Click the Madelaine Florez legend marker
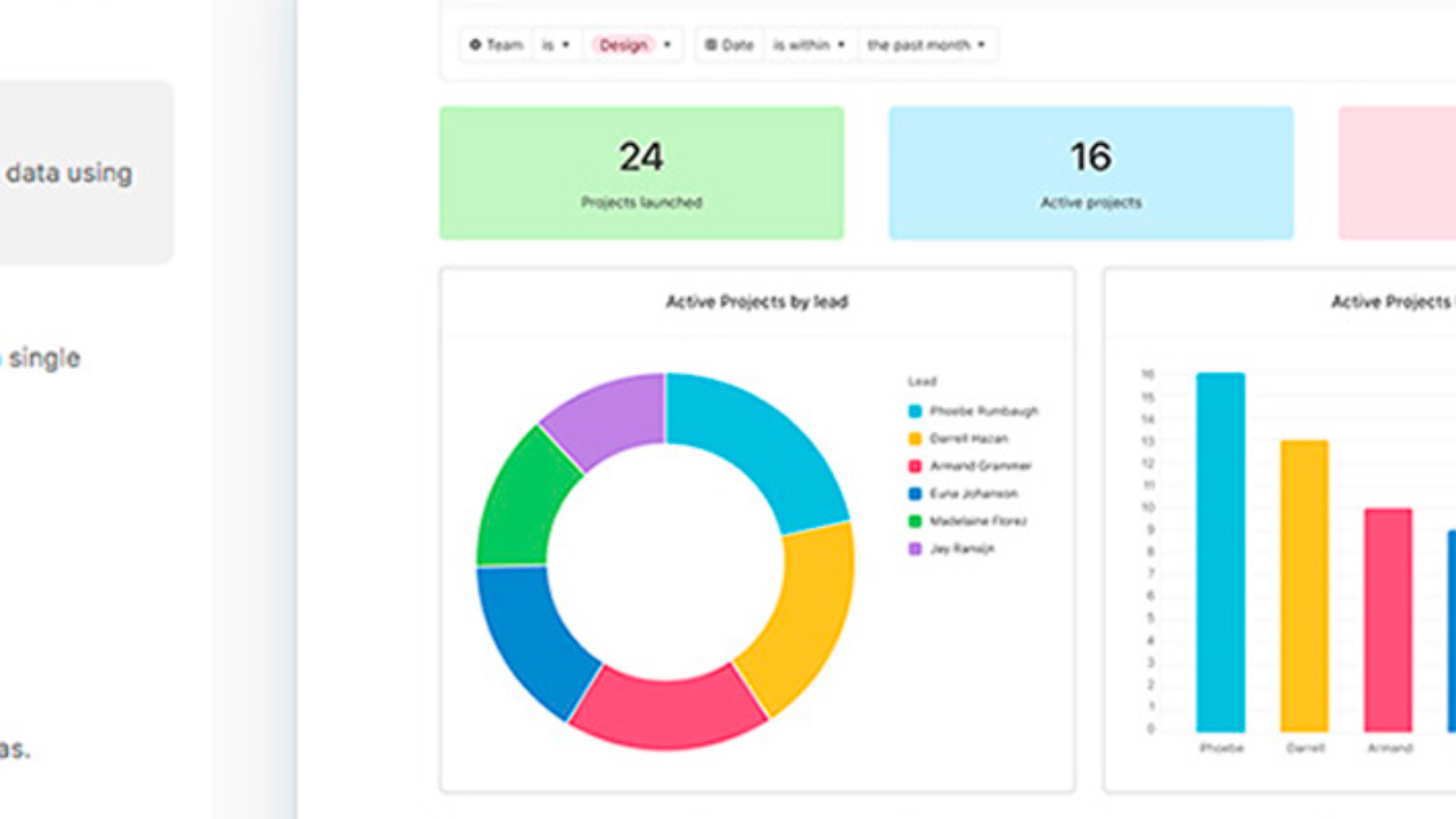1456x819 pixels. point(917,521)
